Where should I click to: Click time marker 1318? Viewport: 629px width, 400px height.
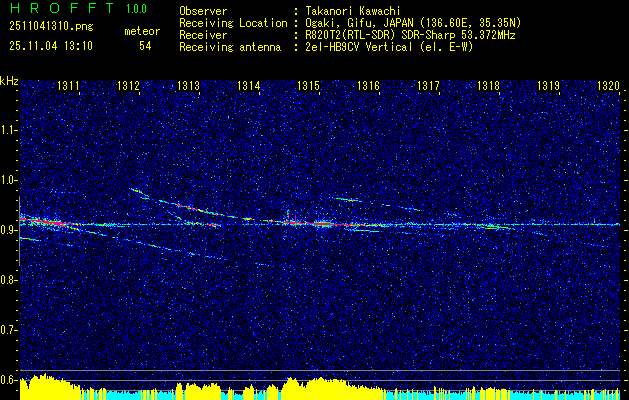click(x=489, y=85)
